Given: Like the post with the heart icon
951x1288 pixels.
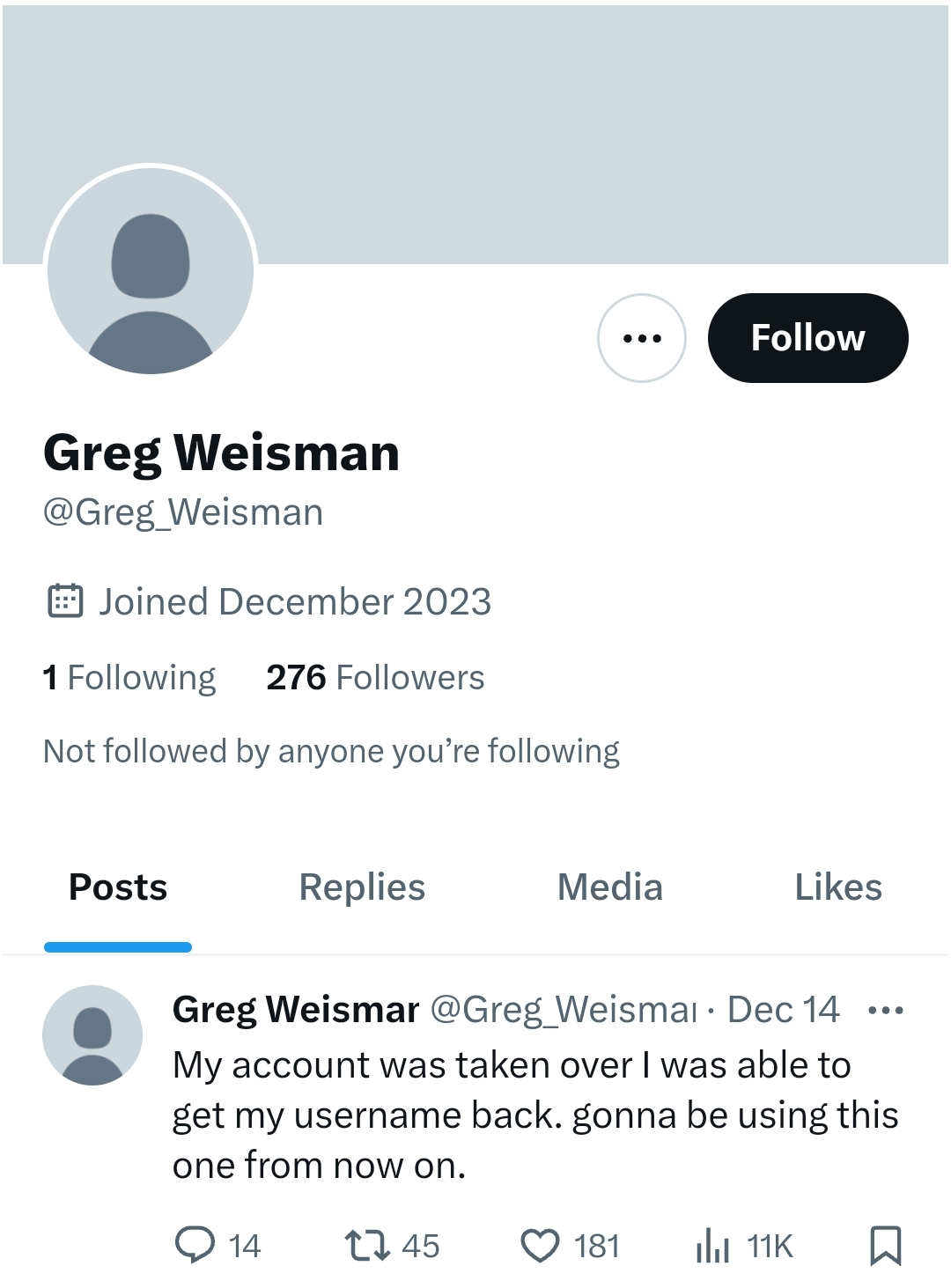Looking at the screenshot, I should (540, 1246).
